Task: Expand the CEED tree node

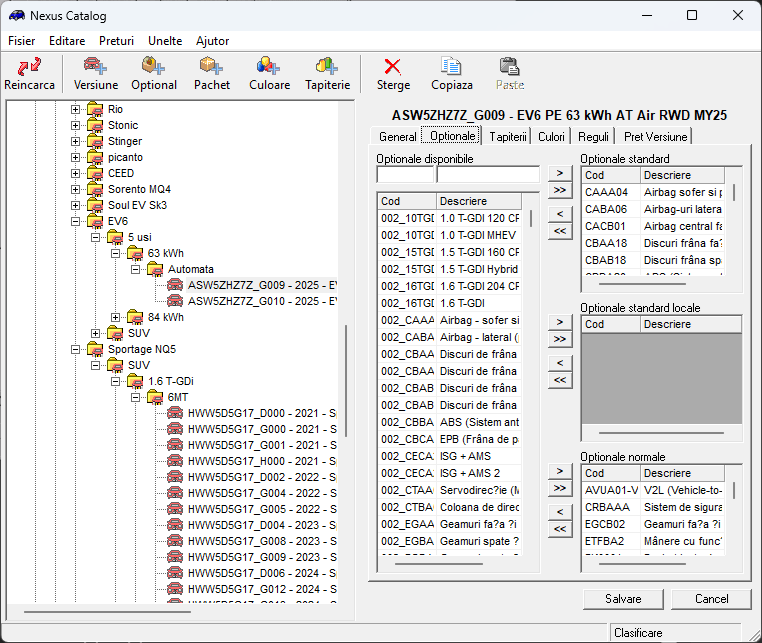Action: pos(75,174)
